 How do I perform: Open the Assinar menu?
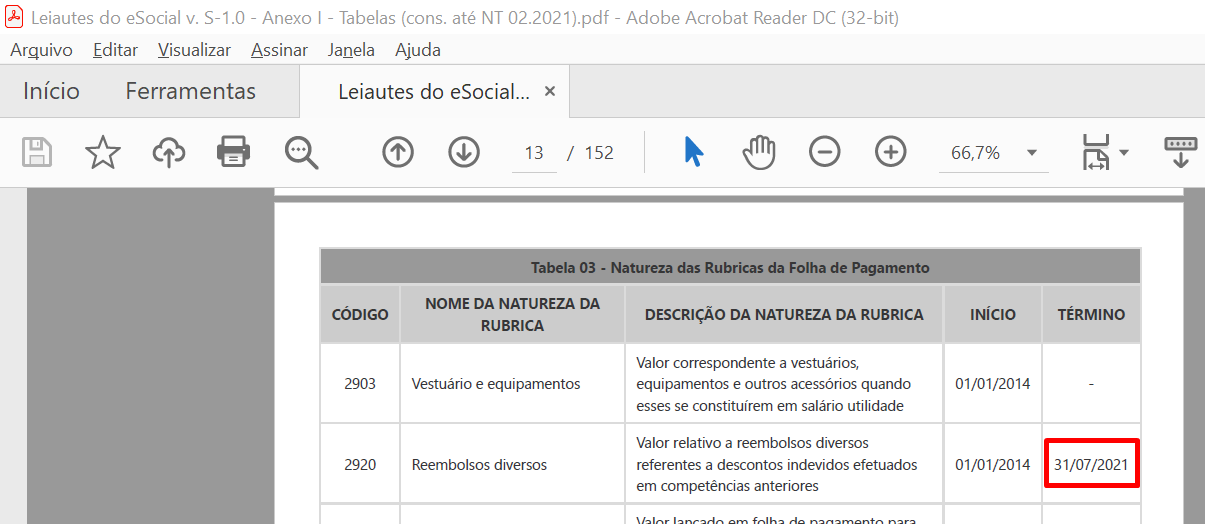tap(279, 49)
